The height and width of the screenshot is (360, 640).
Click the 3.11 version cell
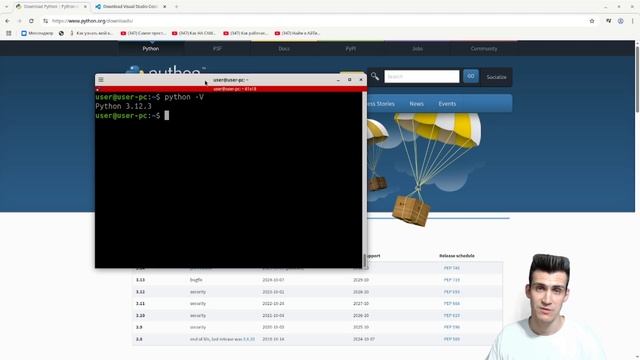pos(140,304)
